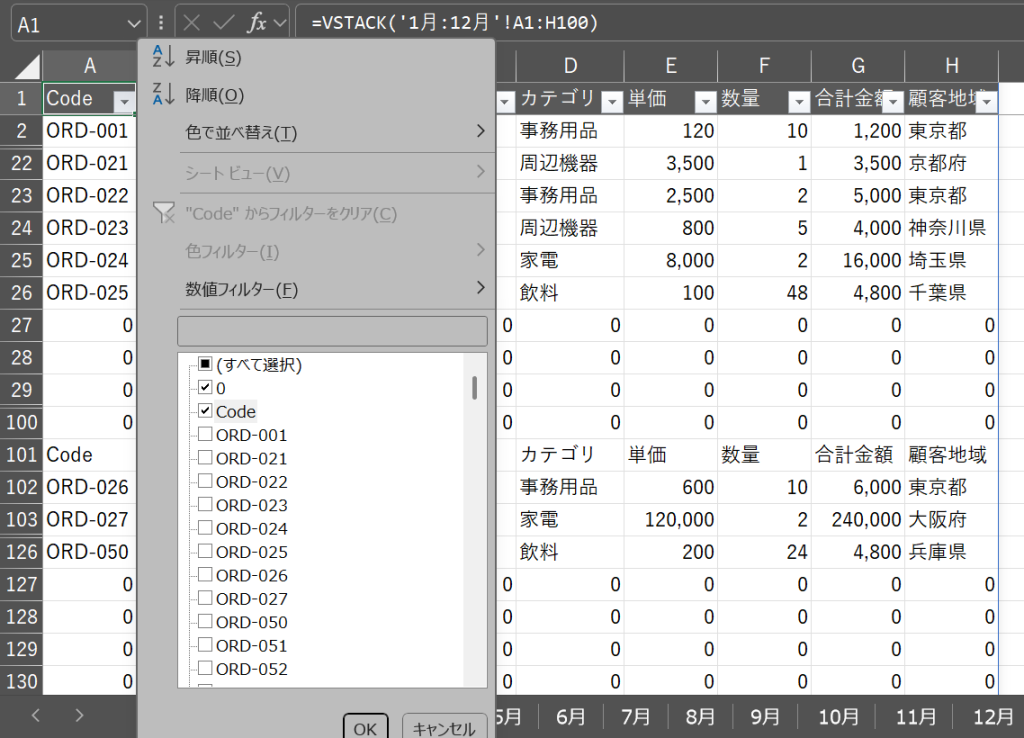1024x738 pixels.
Task: Click the sort descending (降順) icon
Action: pyautogui.click(x=163, y=95)
